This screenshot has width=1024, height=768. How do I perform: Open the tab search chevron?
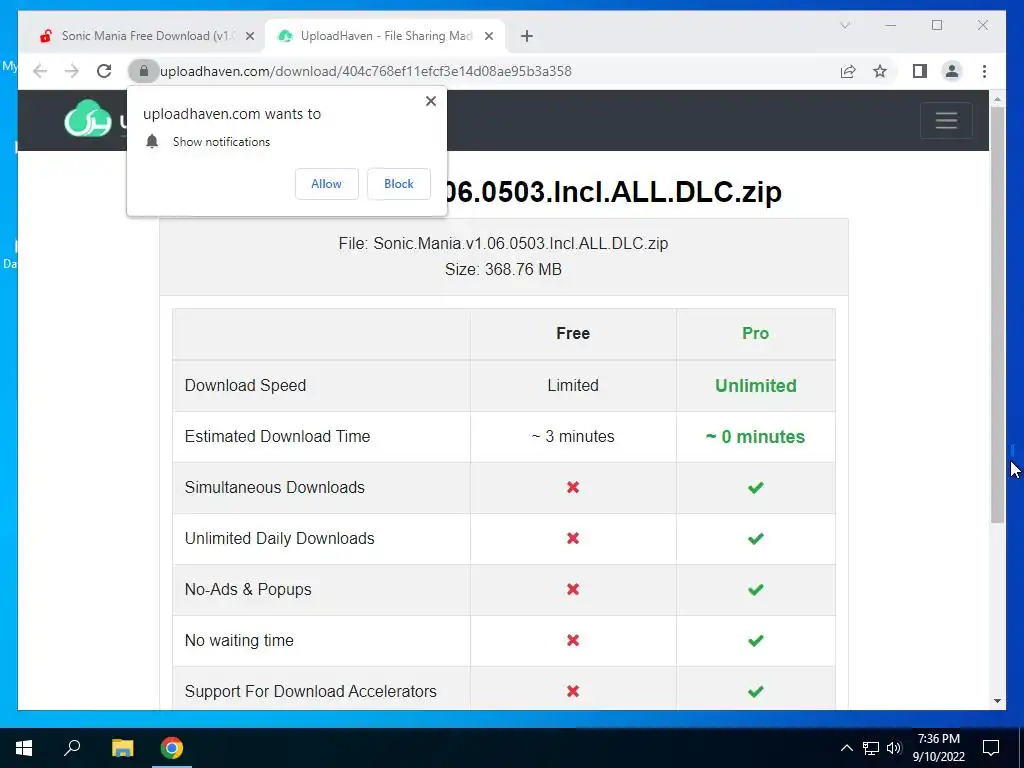(844, 25)
